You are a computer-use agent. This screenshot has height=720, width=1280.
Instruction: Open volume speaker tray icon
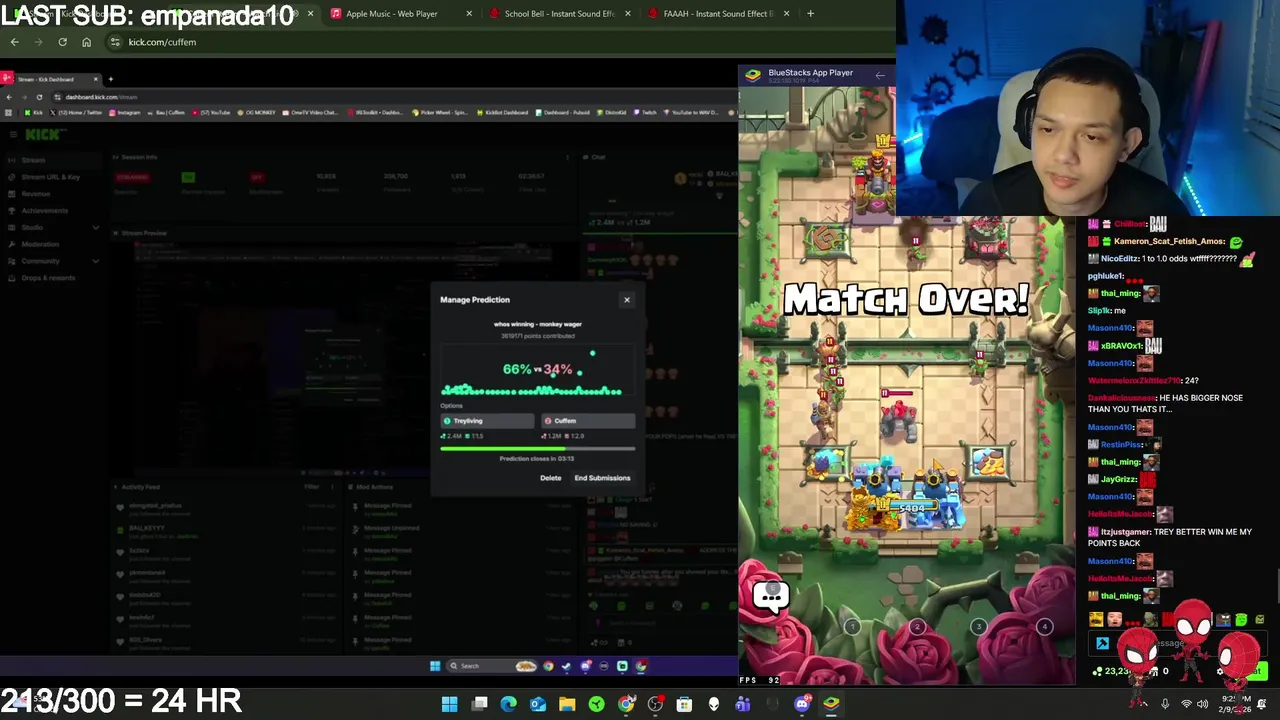[1203, 704]
